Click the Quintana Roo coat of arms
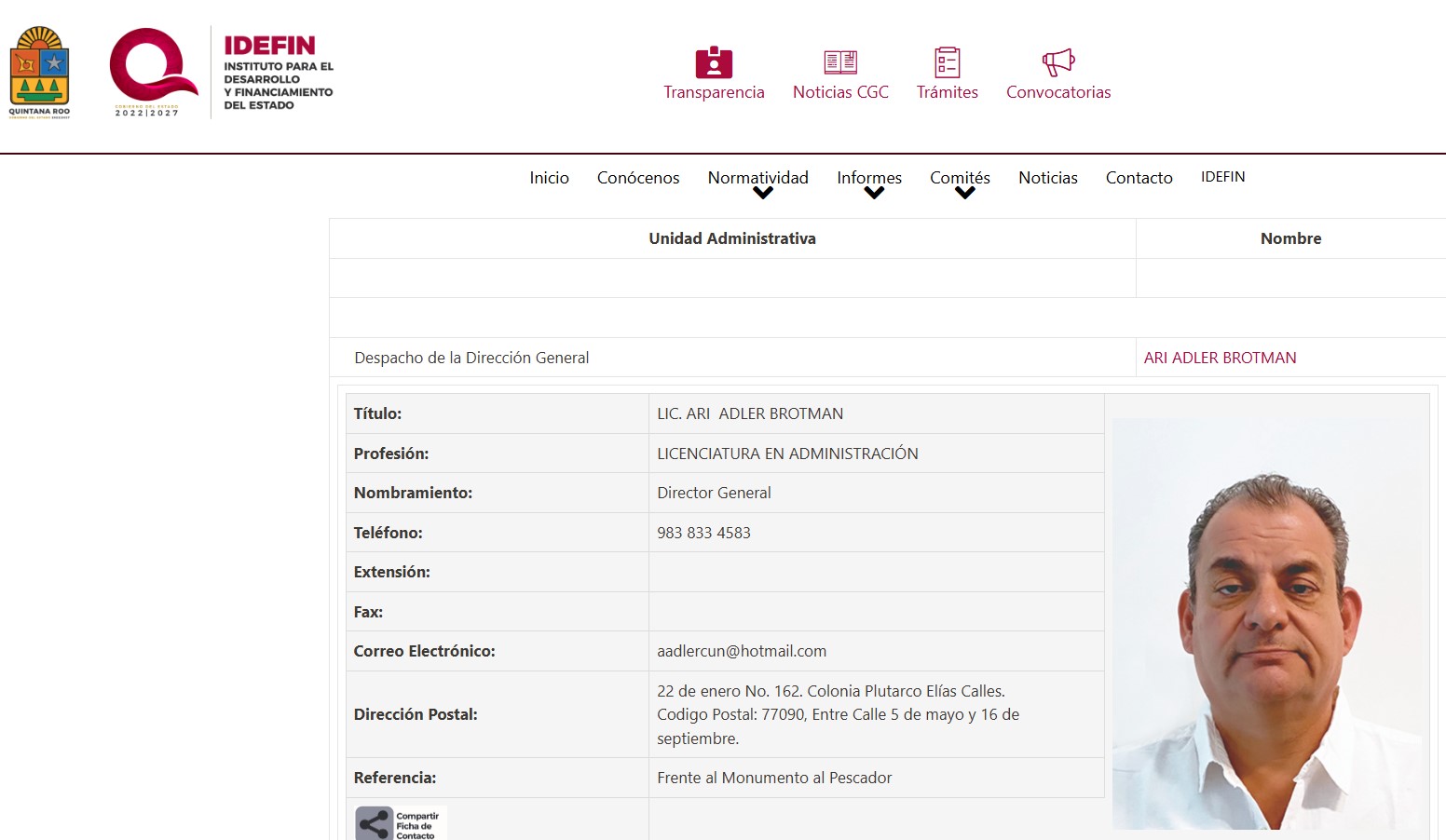 tap(39, 72)
